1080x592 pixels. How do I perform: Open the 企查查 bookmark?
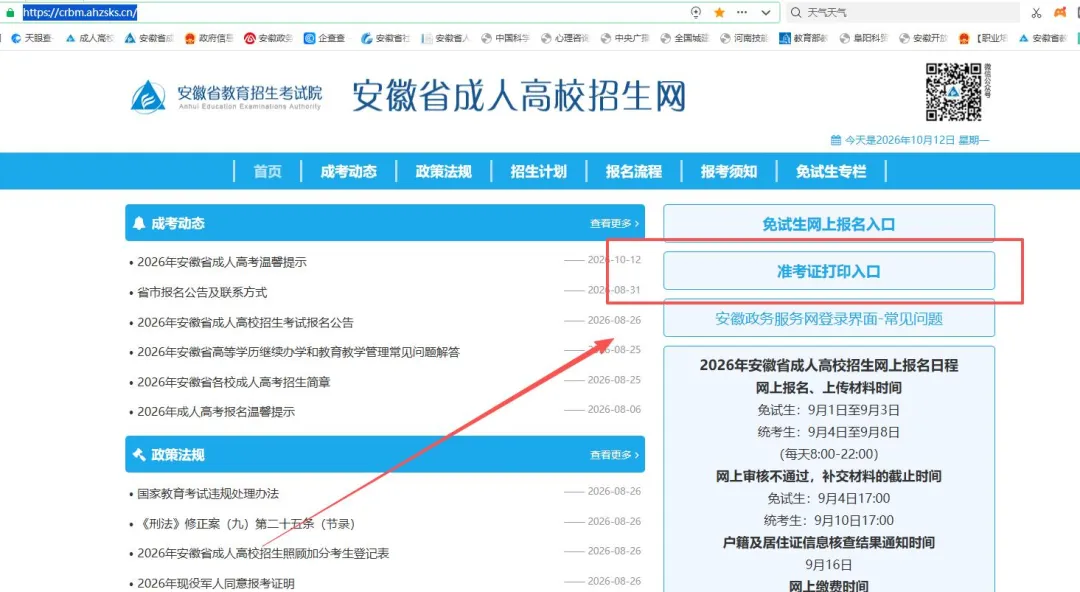point(325,39)
